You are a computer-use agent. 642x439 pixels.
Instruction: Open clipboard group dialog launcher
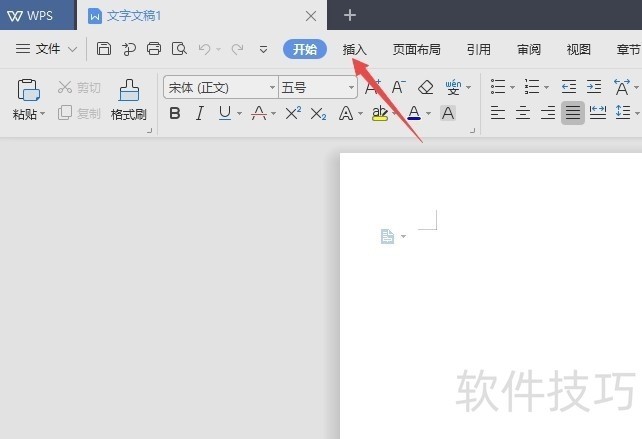[x=150, y=131]
